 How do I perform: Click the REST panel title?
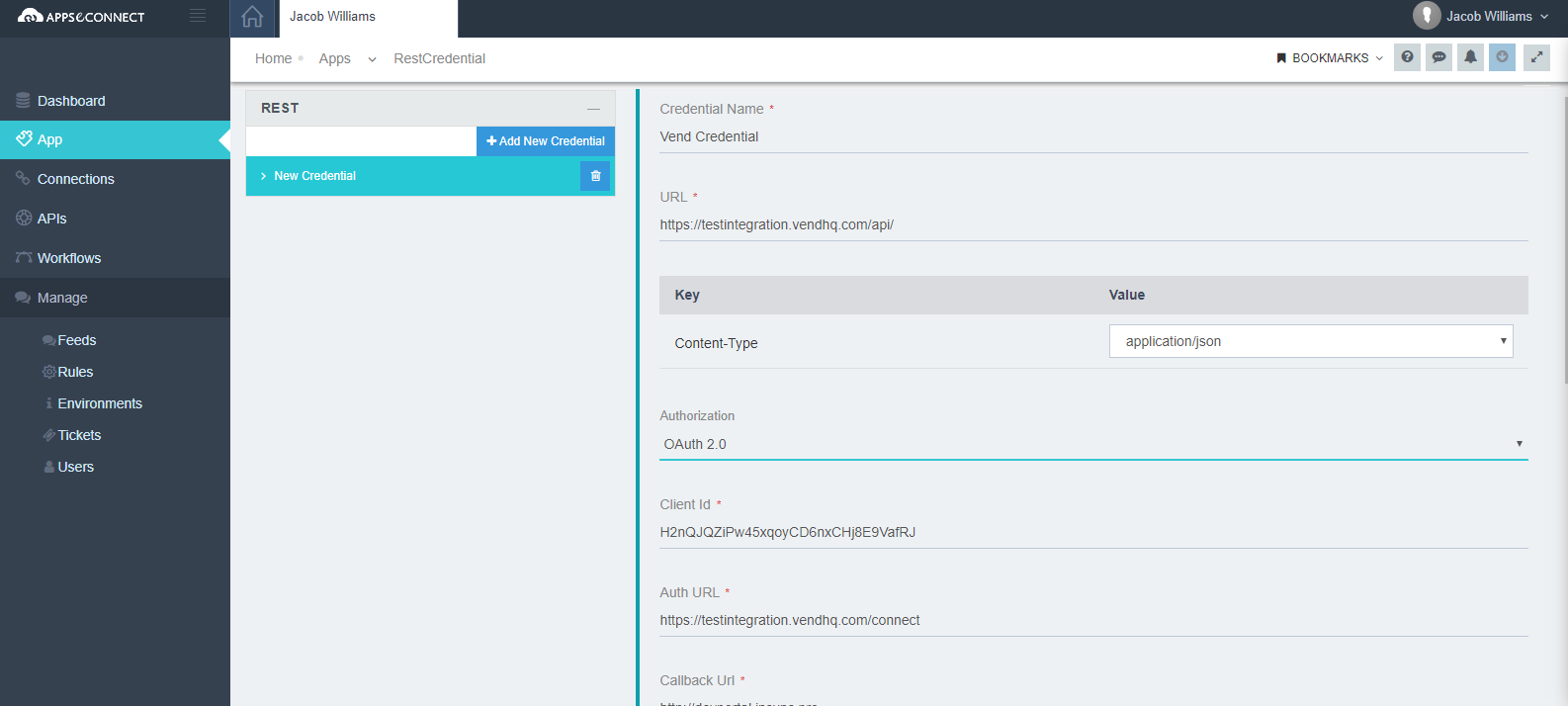coord(280,108)
